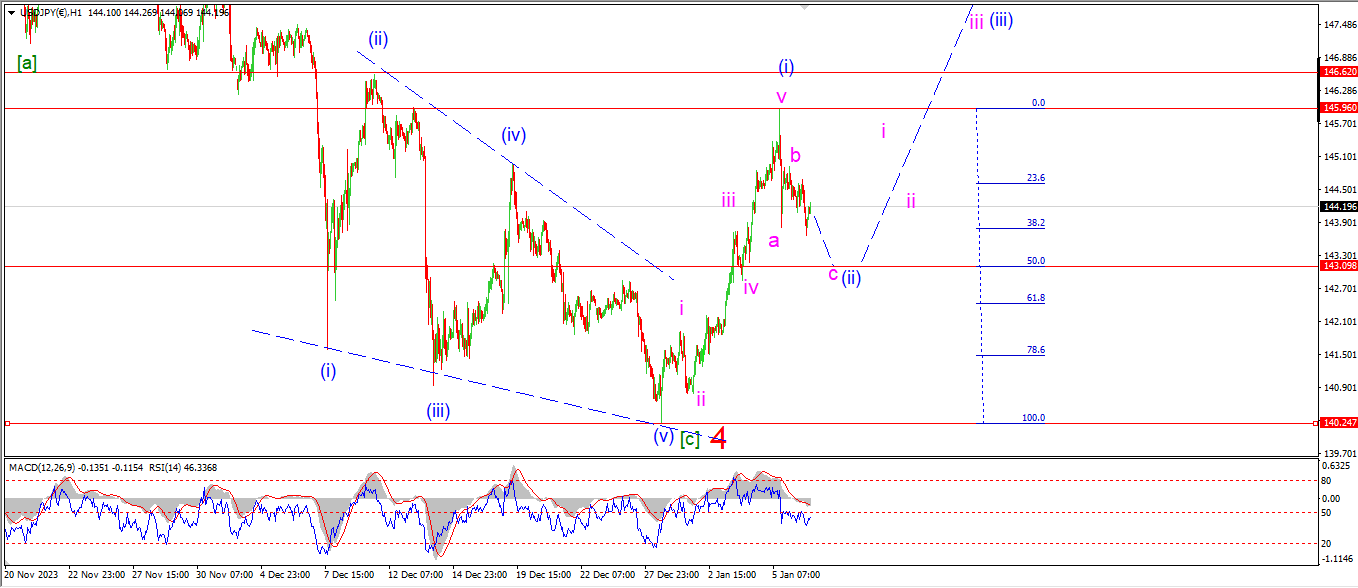
Task: Click the current price label 144.196
Action: [x=1338, y=206]
